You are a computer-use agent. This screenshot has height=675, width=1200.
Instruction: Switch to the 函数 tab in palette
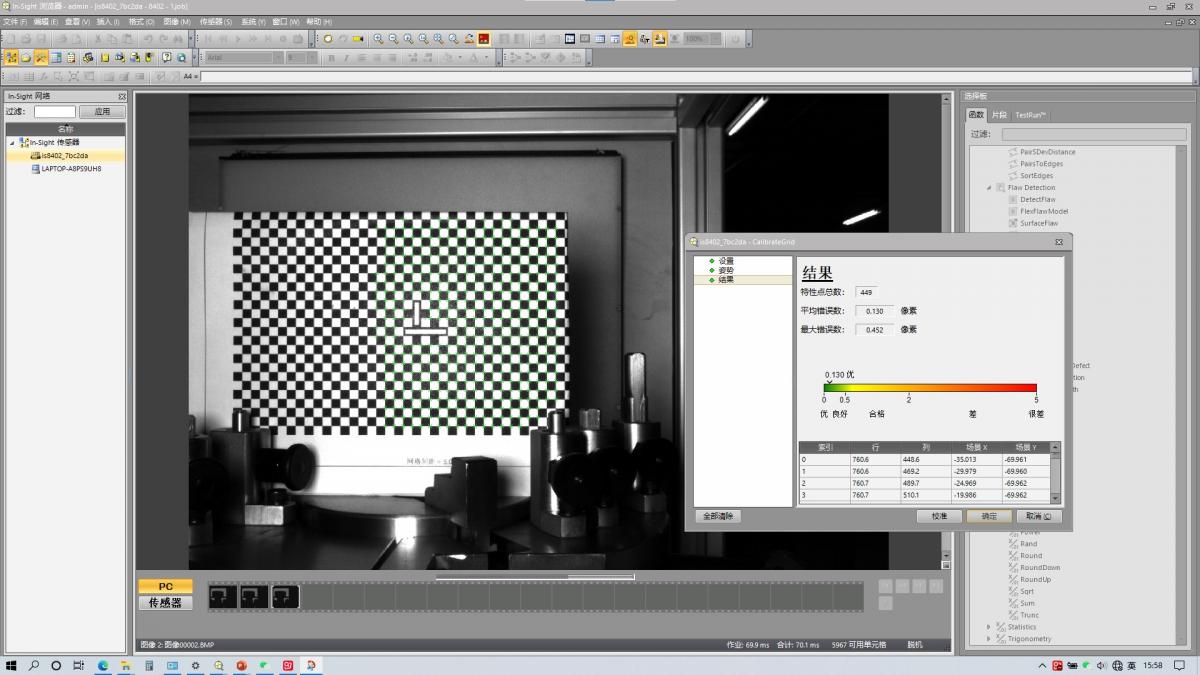click(x=976, y=115)
